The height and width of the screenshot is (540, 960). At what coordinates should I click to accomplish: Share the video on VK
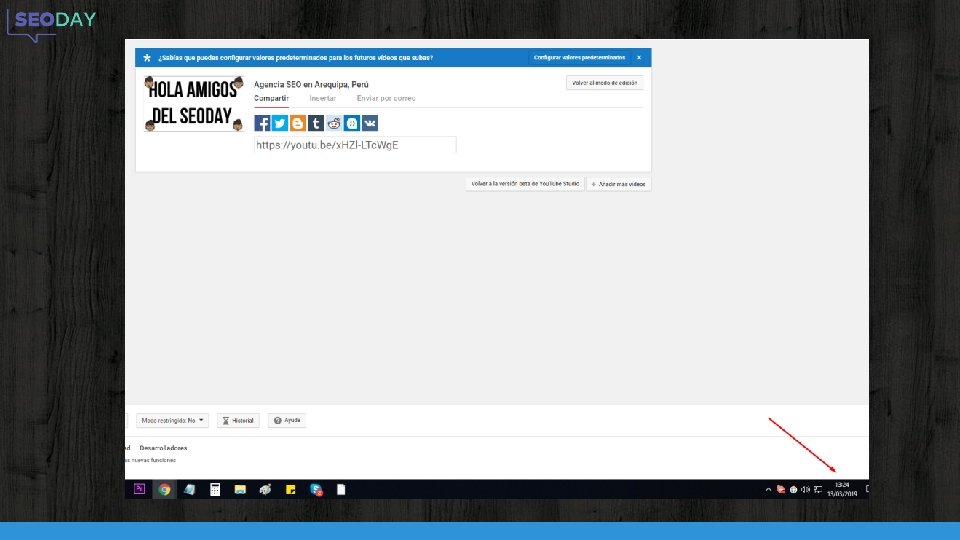370,123
